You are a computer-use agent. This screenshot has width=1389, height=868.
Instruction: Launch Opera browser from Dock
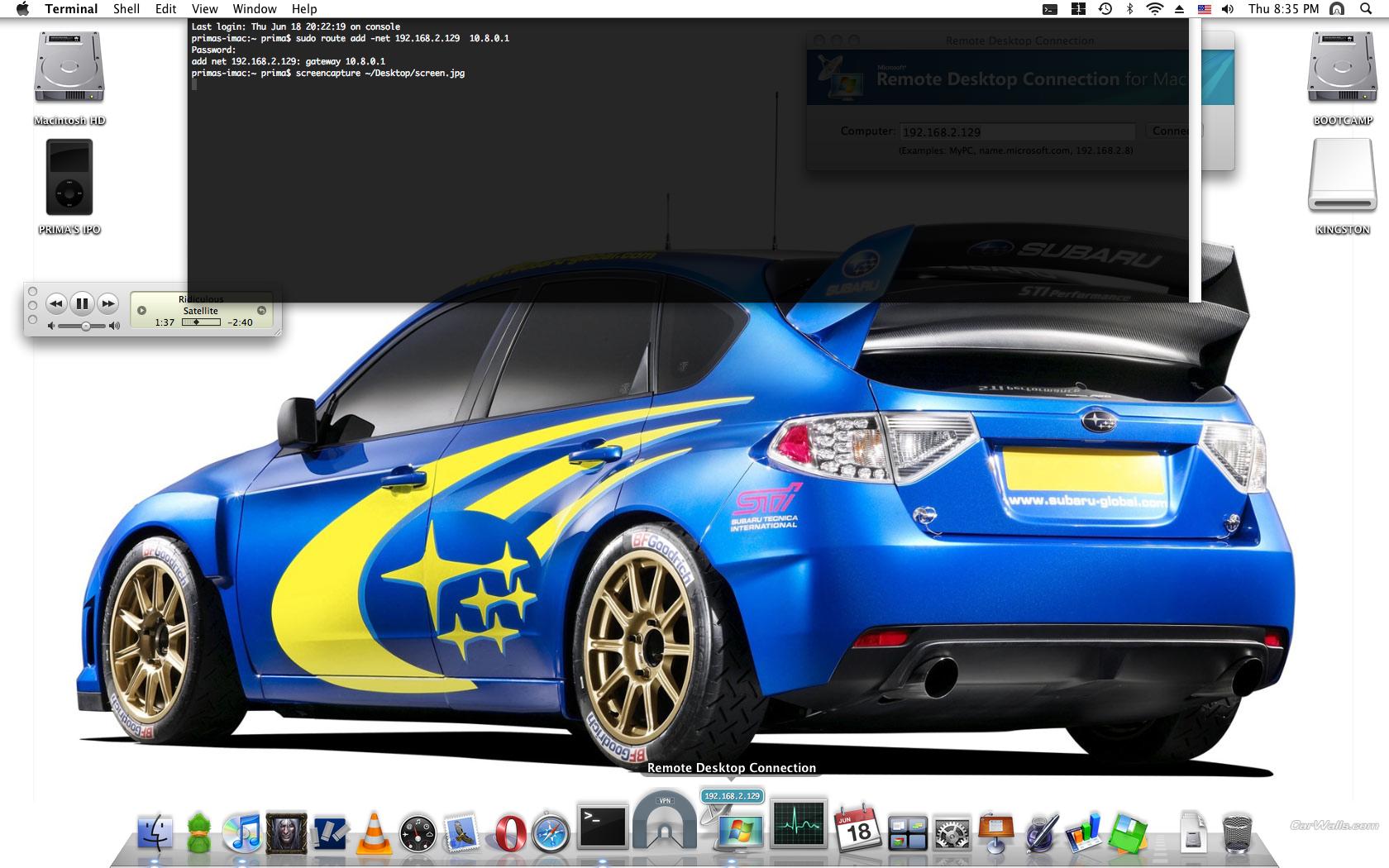(x=509, y=833)
